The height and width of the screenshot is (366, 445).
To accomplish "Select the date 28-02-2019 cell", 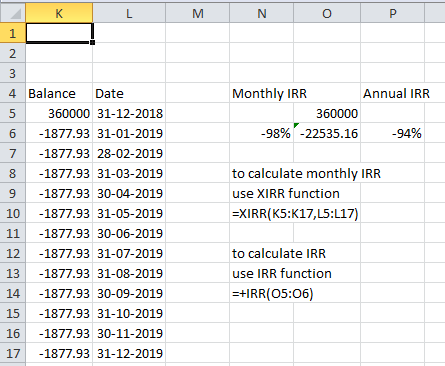I will point(129,153).
